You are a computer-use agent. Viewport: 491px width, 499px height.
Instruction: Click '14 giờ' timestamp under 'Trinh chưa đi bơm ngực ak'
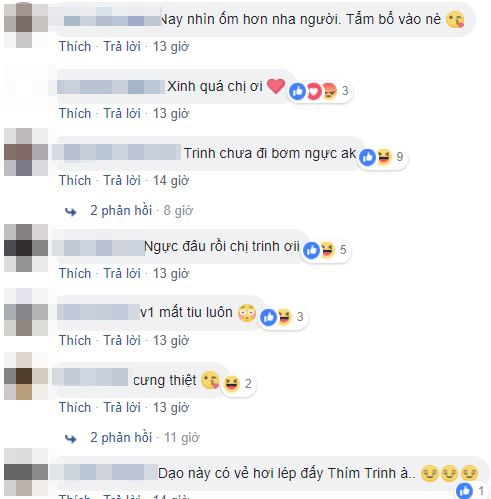pos(171,180)
